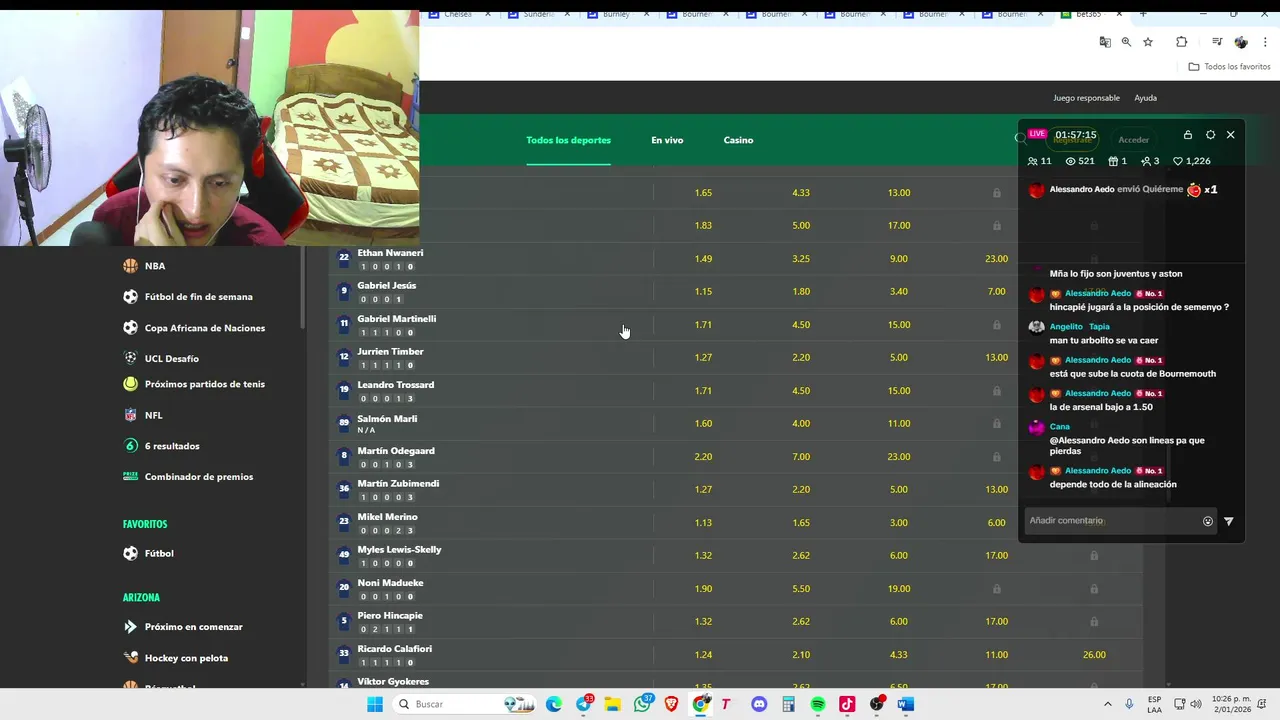Click the likes heart counter 1,226
Screen dimensions: 1280x720
point(1192,161)
